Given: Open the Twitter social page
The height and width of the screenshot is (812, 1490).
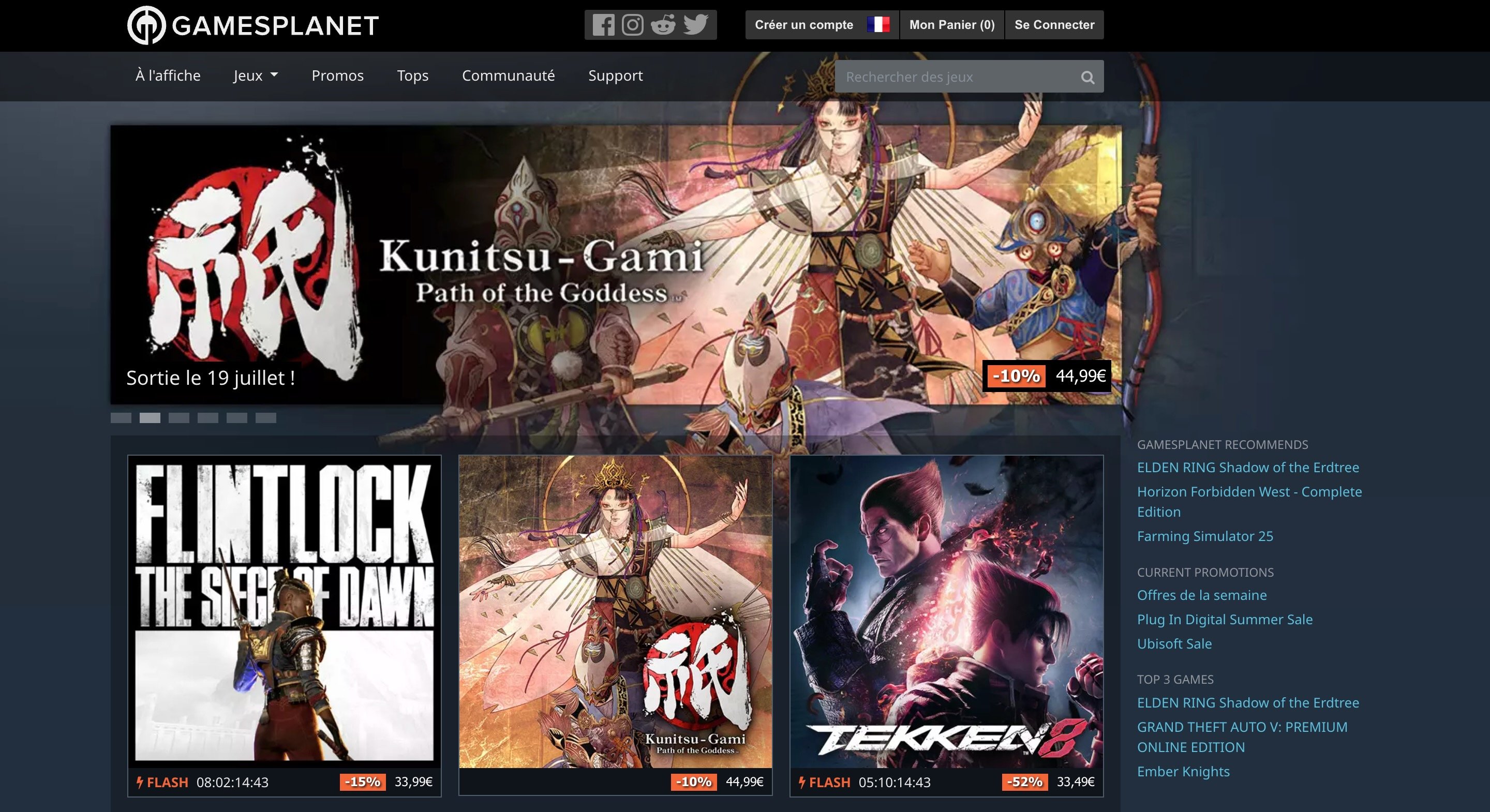Looking at the screenshot, I should click(x=696, y=25).
